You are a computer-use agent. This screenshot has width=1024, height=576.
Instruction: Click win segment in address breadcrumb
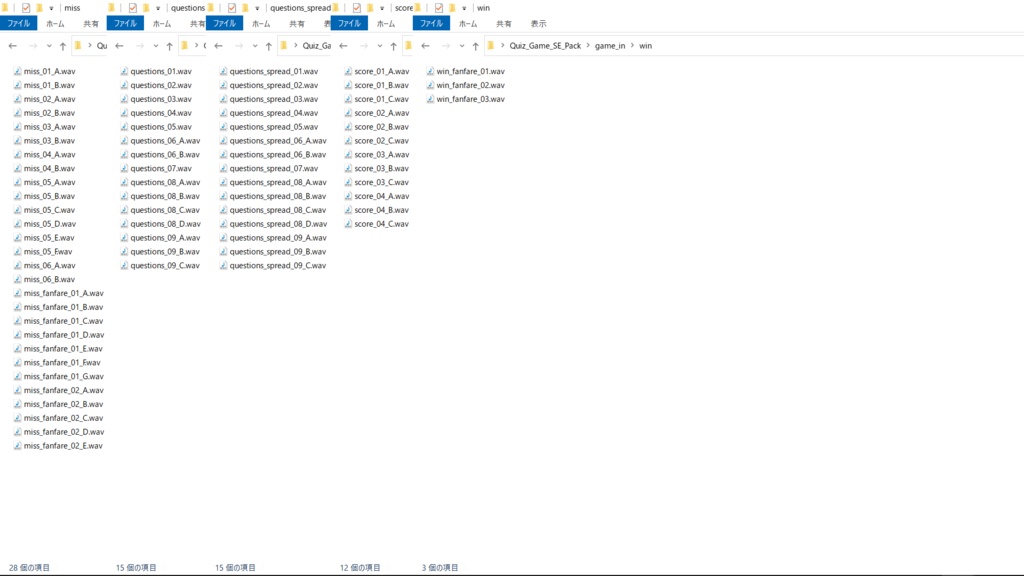click(645, 46)
